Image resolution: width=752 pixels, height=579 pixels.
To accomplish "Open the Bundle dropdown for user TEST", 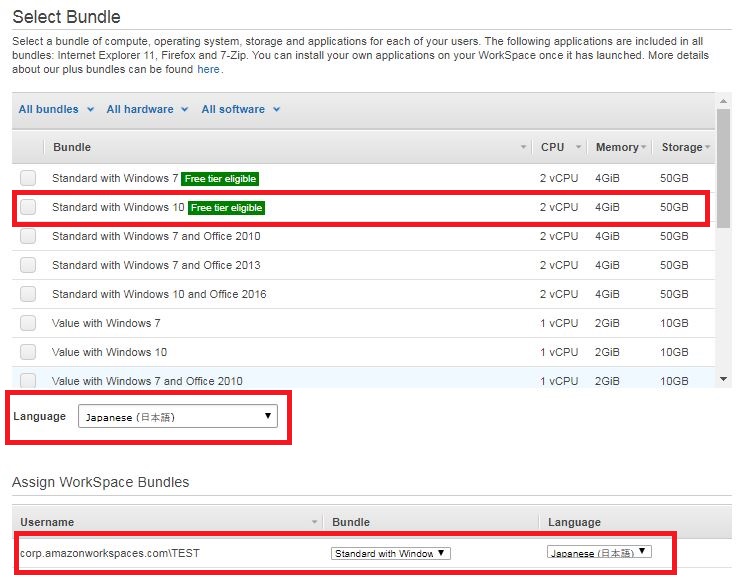I will click(390, 553).
